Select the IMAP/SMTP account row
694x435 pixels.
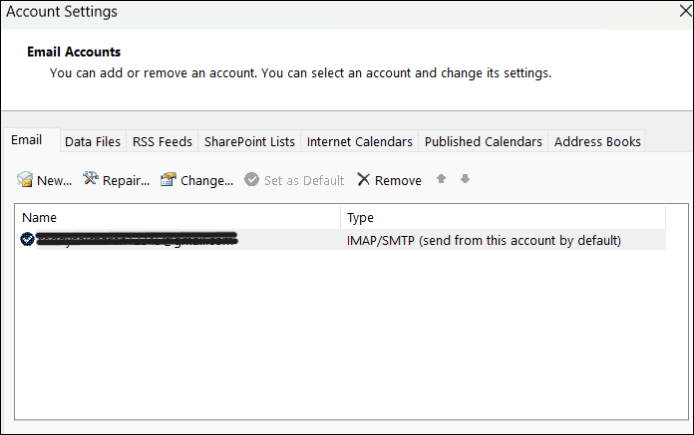pos(483,240)
